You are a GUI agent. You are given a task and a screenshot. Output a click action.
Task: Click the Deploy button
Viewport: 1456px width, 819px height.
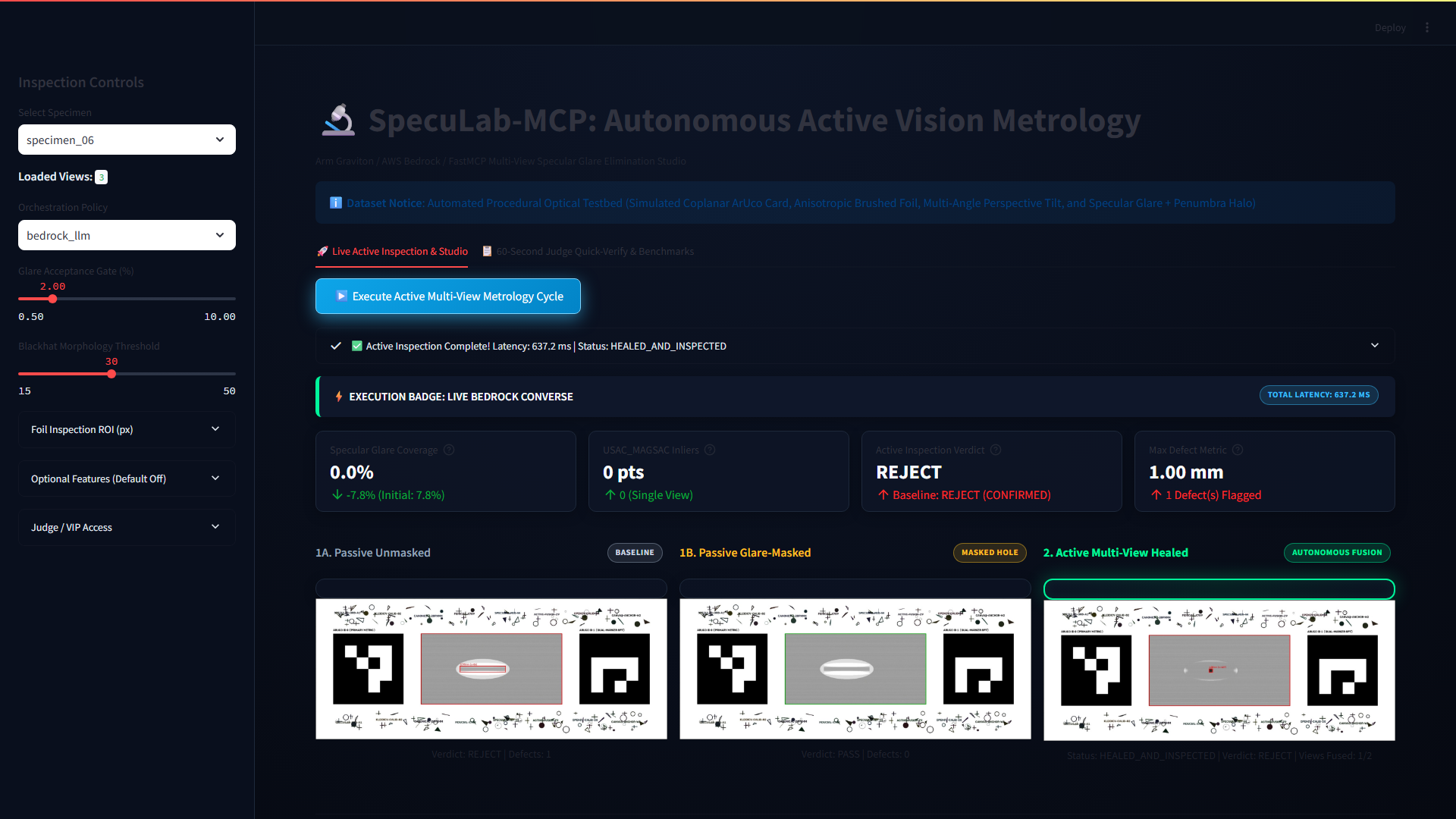pos(1390,27)
